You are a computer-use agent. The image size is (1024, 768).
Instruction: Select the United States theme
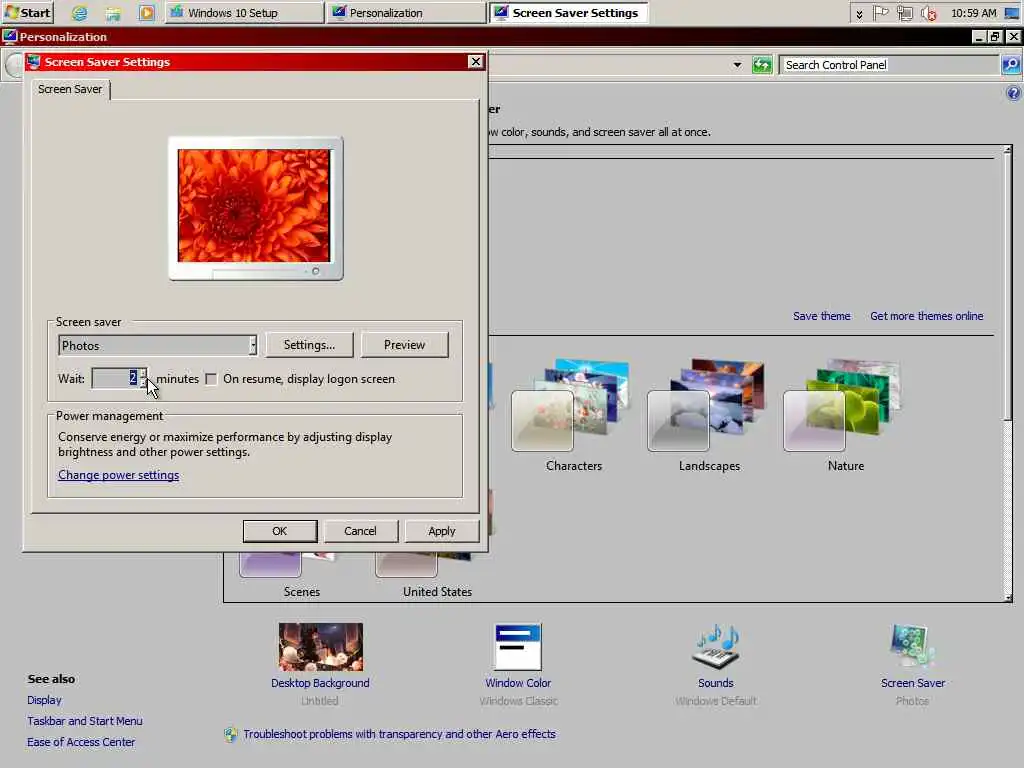[x=437, y=575]
